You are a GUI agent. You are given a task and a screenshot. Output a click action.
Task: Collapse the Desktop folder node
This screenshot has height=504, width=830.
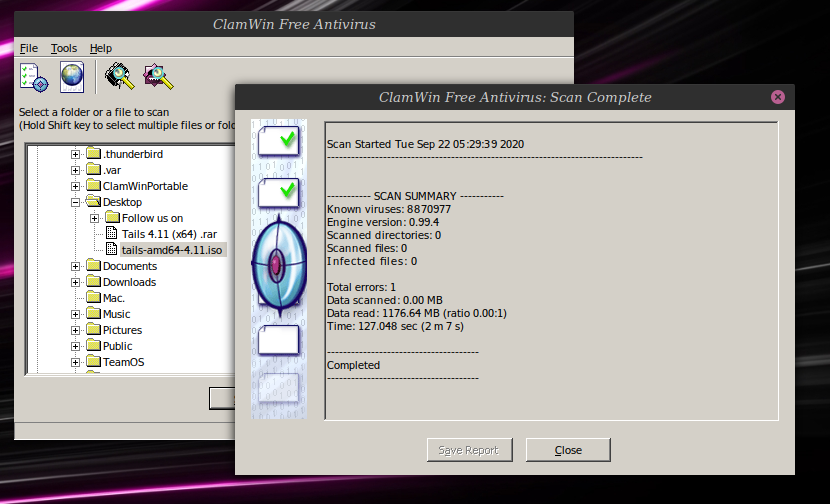(75, 202)
